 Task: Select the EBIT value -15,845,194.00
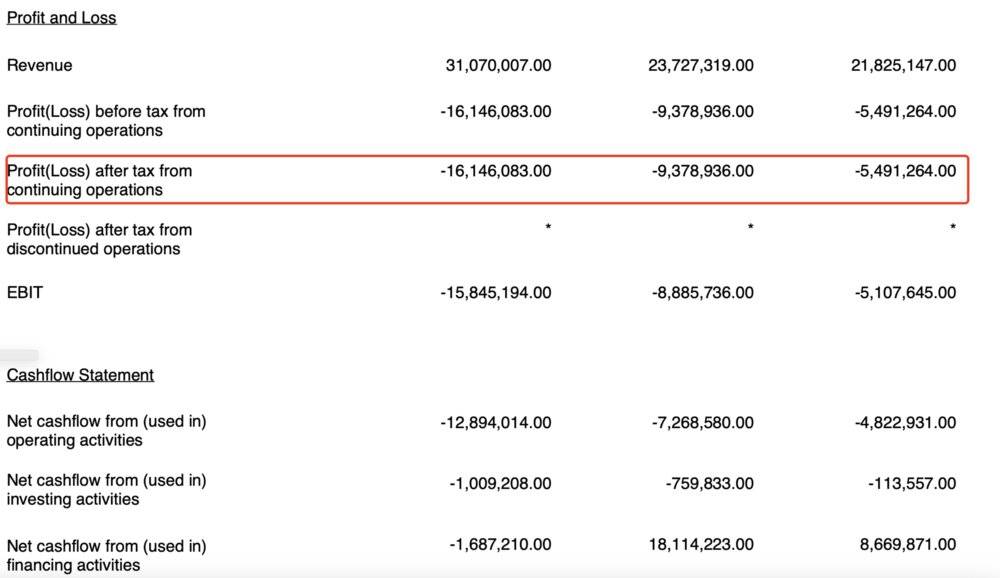point(495,293)
